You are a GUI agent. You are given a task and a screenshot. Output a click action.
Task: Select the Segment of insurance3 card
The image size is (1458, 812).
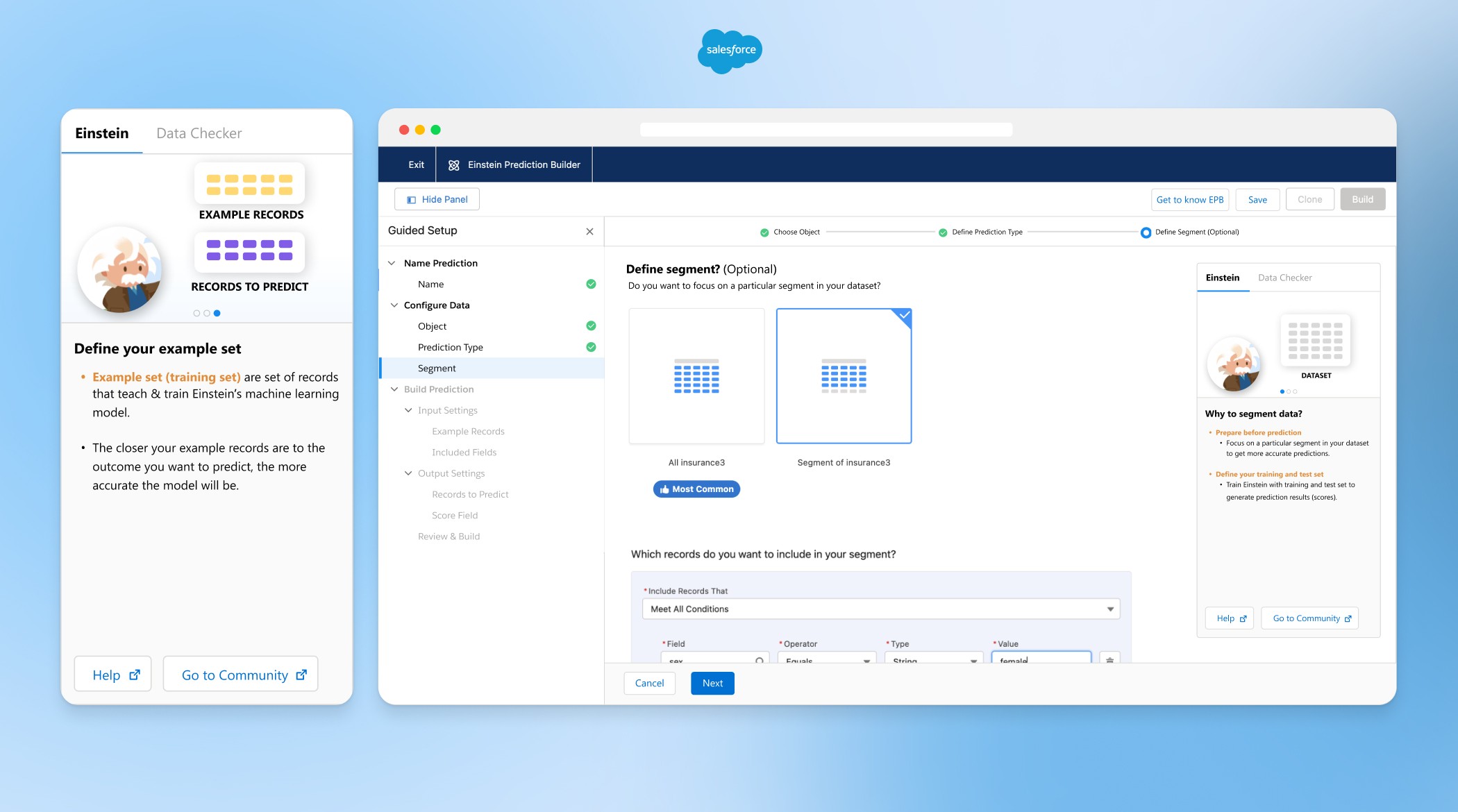(844, 375)
